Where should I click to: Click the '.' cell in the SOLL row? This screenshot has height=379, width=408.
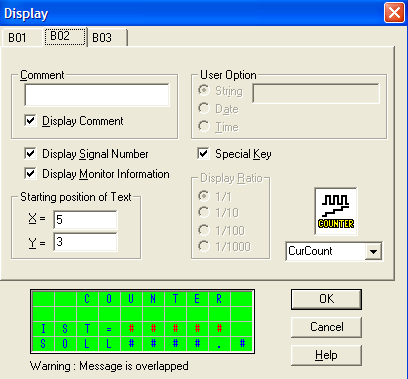coord(219,344)
